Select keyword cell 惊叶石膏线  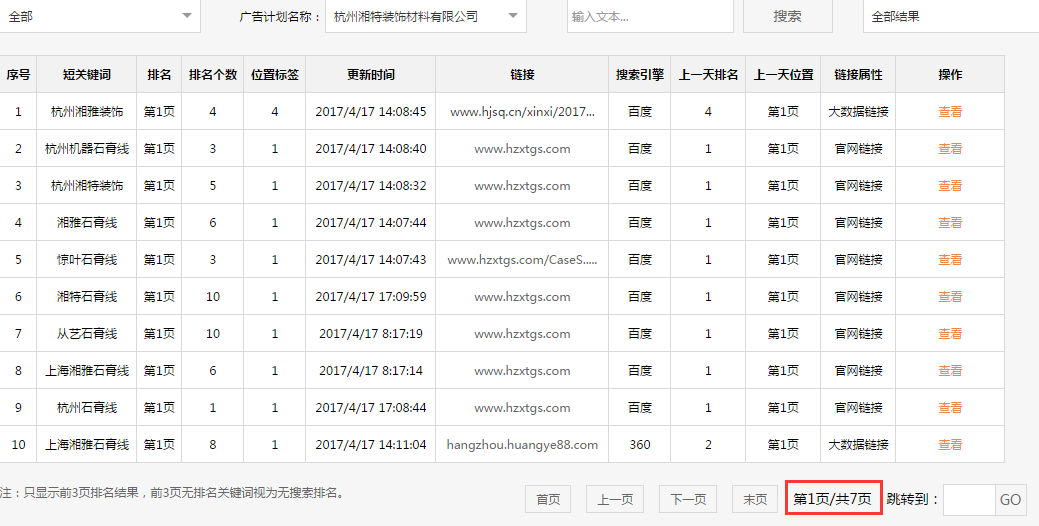(x=87, y=260)
